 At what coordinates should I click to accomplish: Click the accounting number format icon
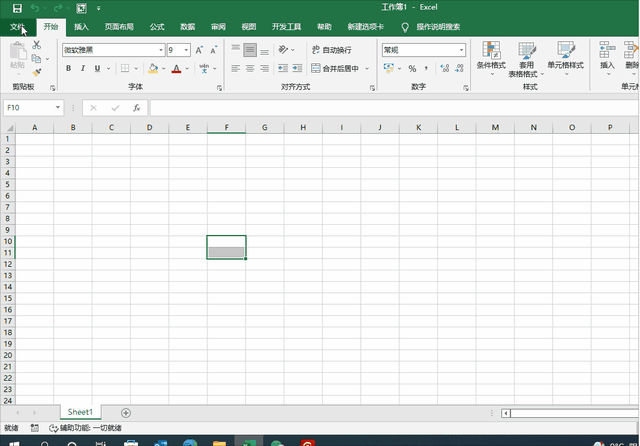tap(389, 68)
